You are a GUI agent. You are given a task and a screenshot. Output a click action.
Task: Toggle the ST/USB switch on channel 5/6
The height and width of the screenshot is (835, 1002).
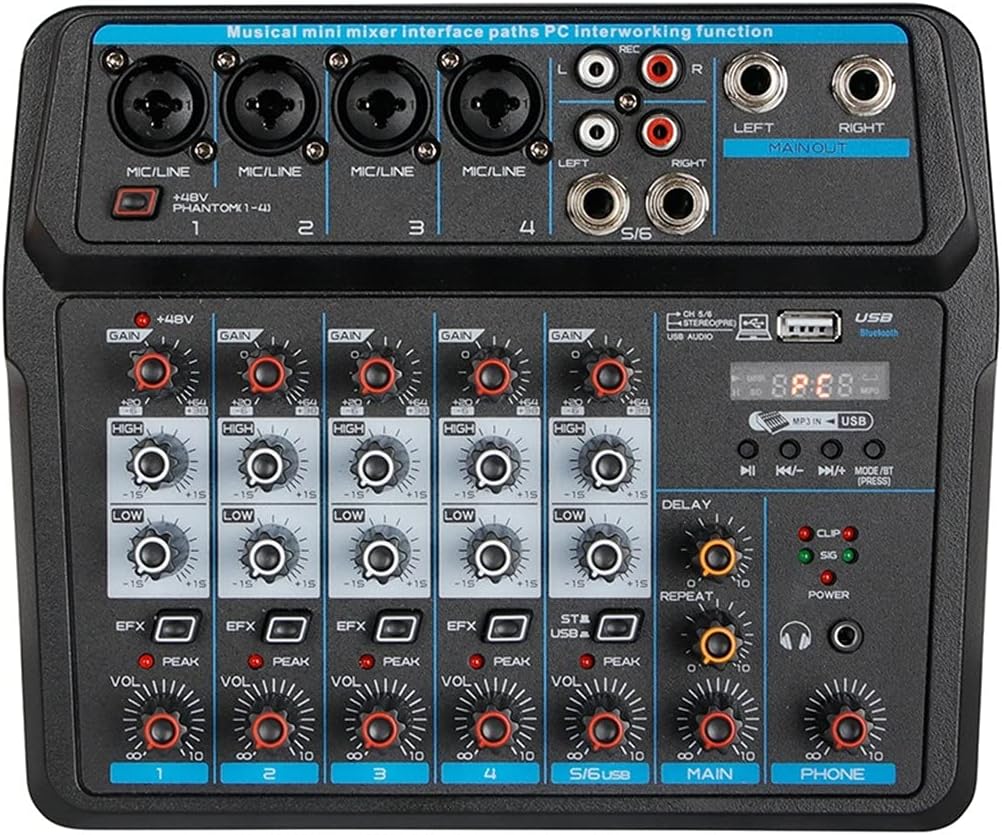[617, 628]
